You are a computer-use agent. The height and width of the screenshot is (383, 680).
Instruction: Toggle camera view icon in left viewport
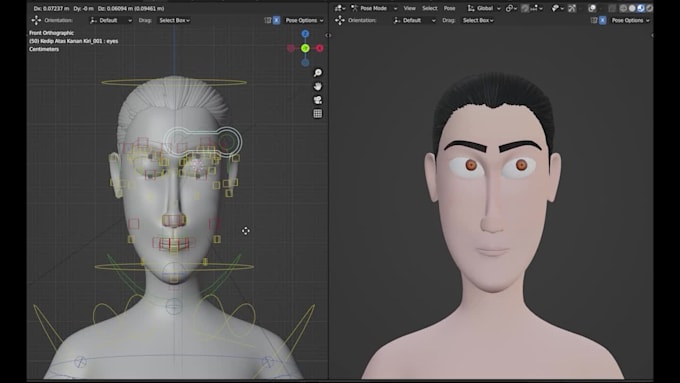317,100
